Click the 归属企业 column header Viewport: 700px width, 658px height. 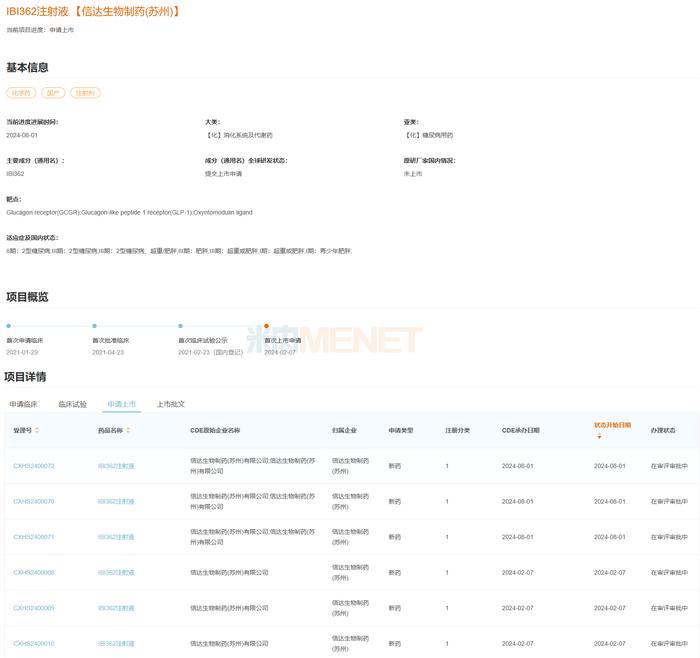344,430
